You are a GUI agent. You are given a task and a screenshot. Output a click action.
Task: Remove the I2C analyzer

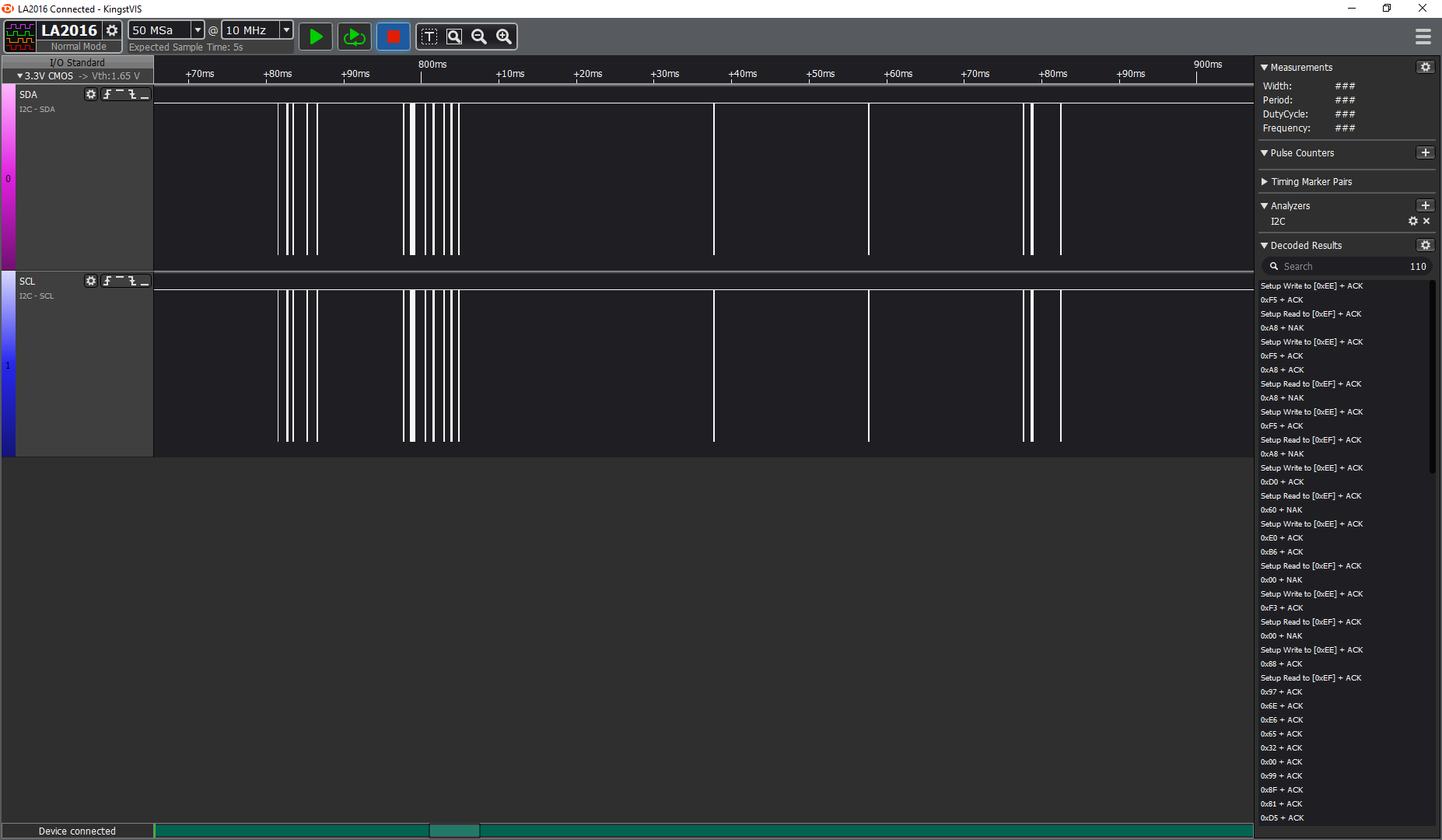point(1426,222)
